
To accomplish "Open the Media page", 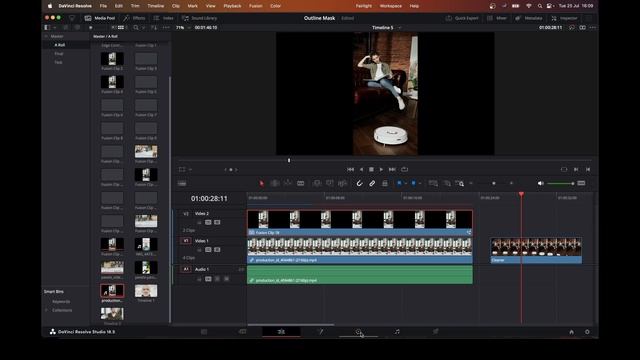I will coord(204,332).
